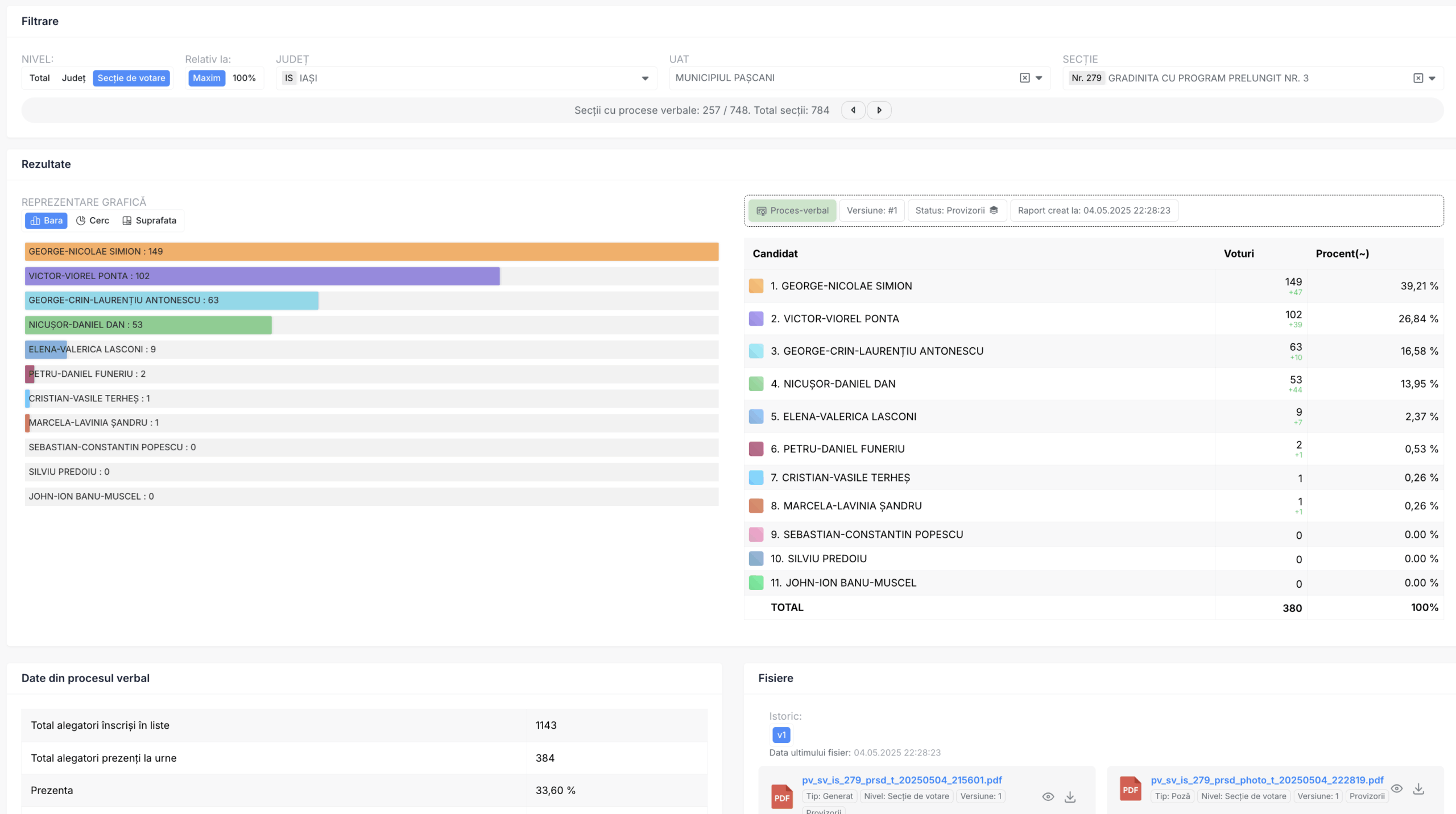Clear the Secție Nr. 279 selection

point(1418,78)
